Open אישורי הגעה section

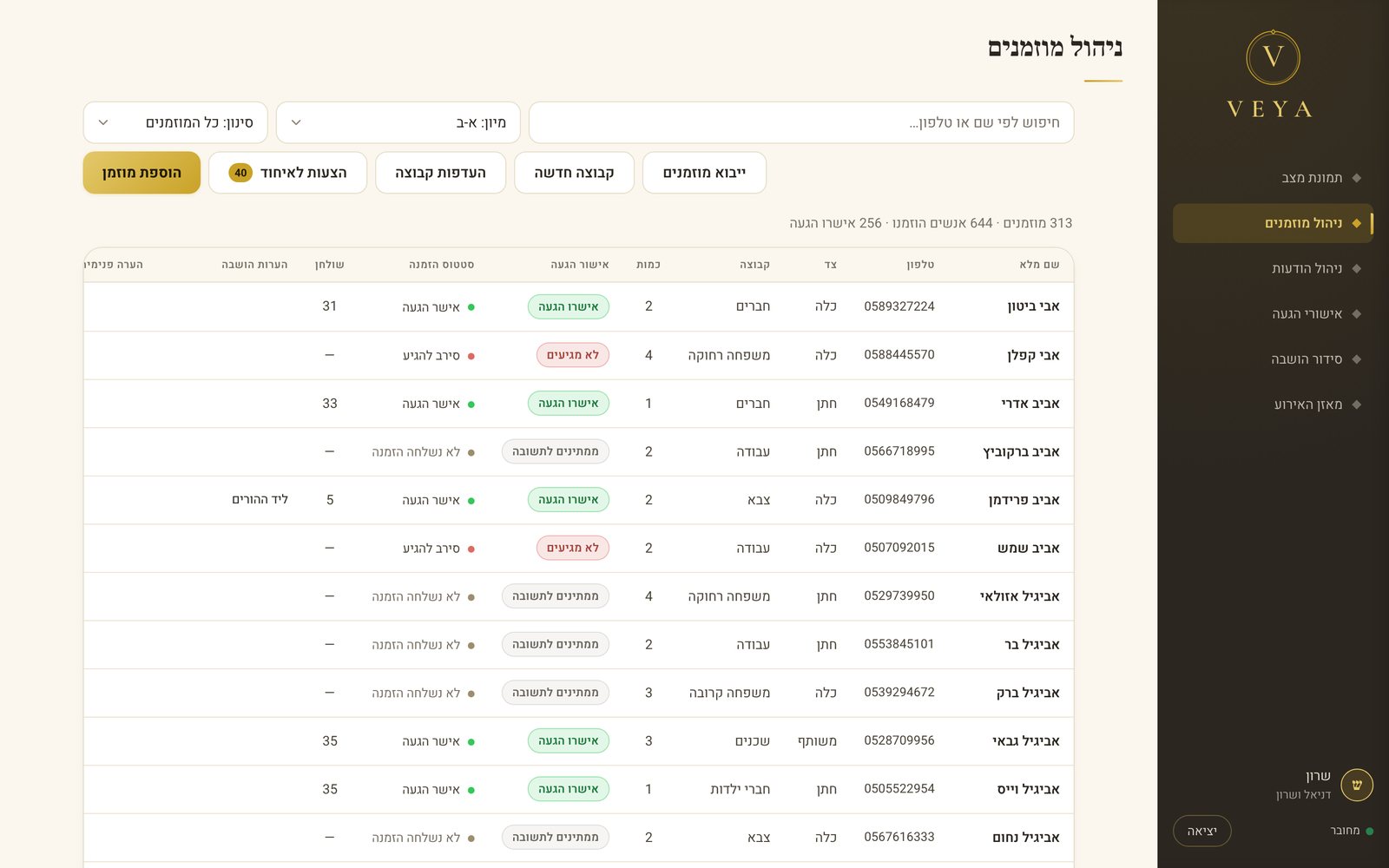tap(1273, 313)
